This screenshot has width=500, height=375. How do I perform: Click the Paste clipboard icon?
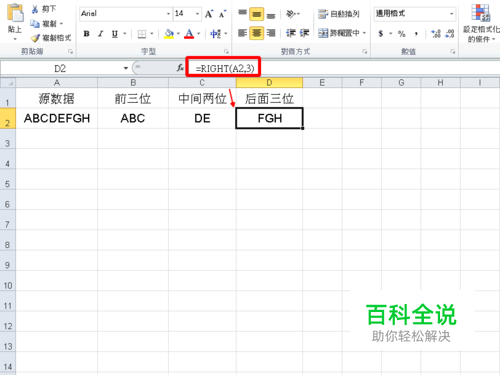point(15,13)
